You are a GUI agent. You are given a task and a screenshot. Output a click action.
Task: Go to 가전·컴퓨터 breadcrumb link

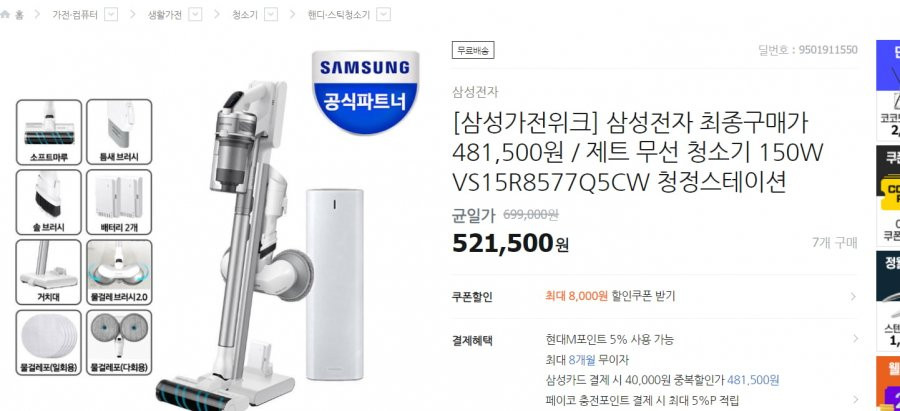(75, 15)
